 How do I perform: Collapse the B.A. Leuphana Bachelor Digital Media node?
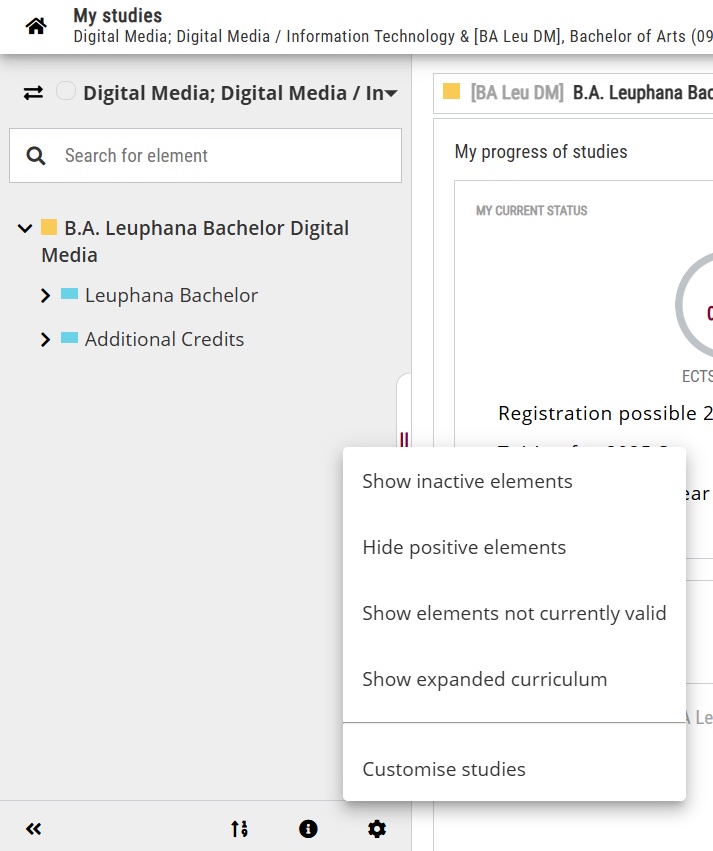pos(25,229)
